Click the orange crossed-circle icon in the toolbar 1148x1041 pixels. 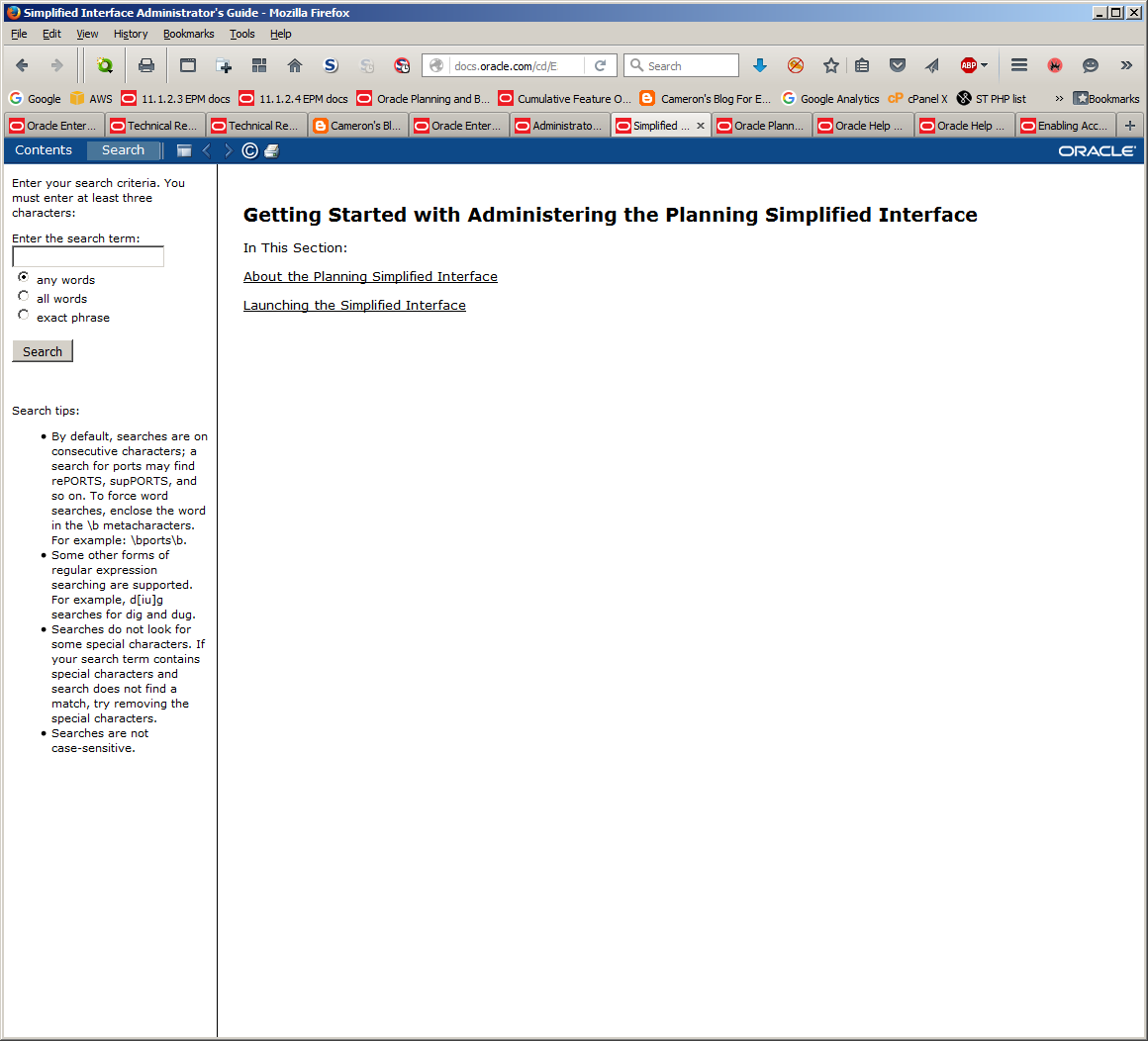[x=795, y=66]
